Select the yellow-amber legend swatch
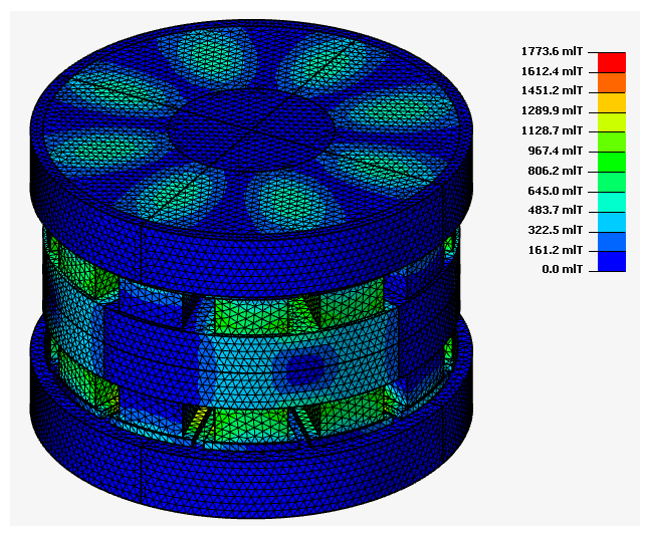 (x=611, y=101)
